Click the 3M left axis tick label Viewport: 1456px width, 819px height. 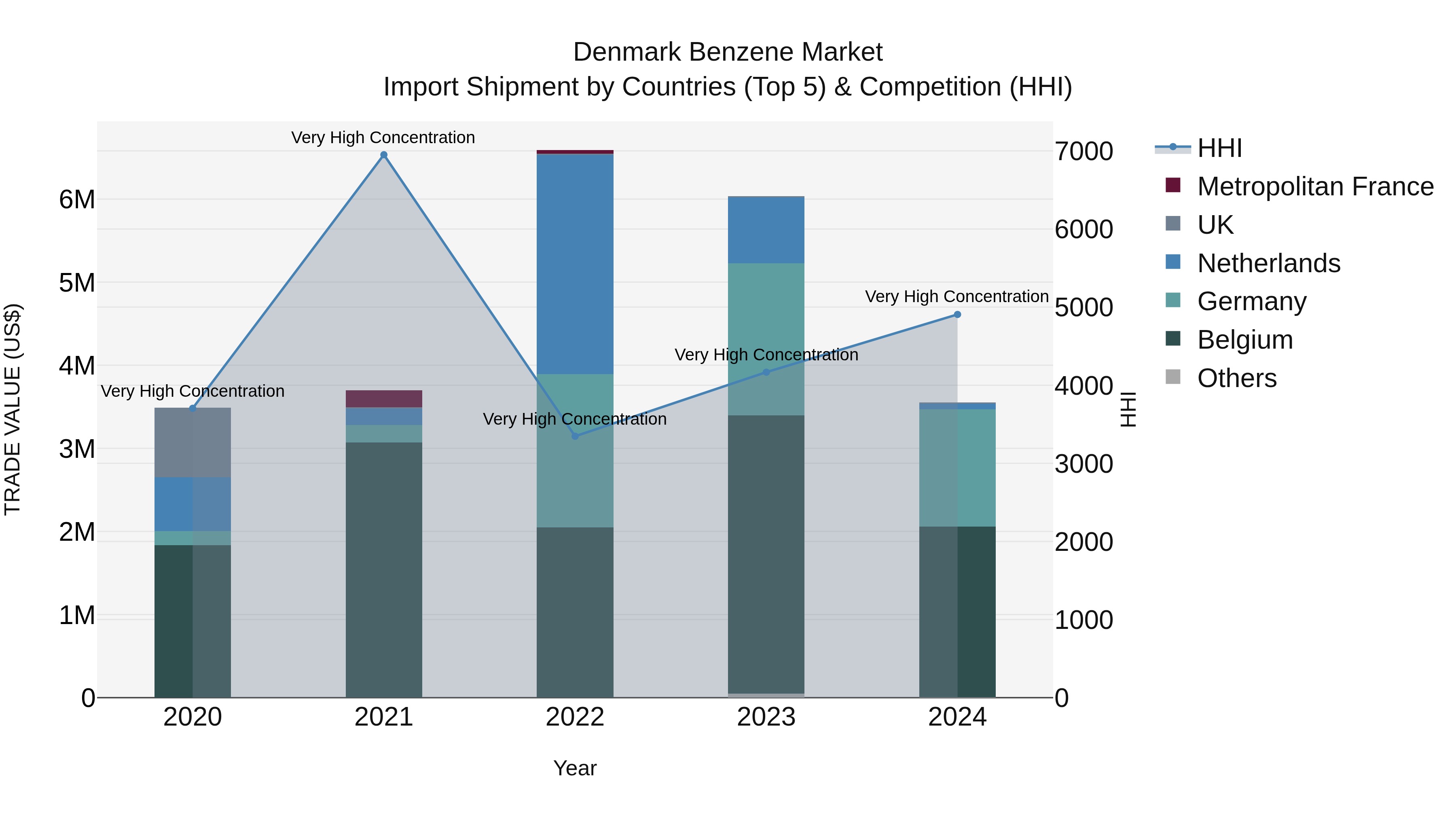pyautogui.click(x=77, y=449)
